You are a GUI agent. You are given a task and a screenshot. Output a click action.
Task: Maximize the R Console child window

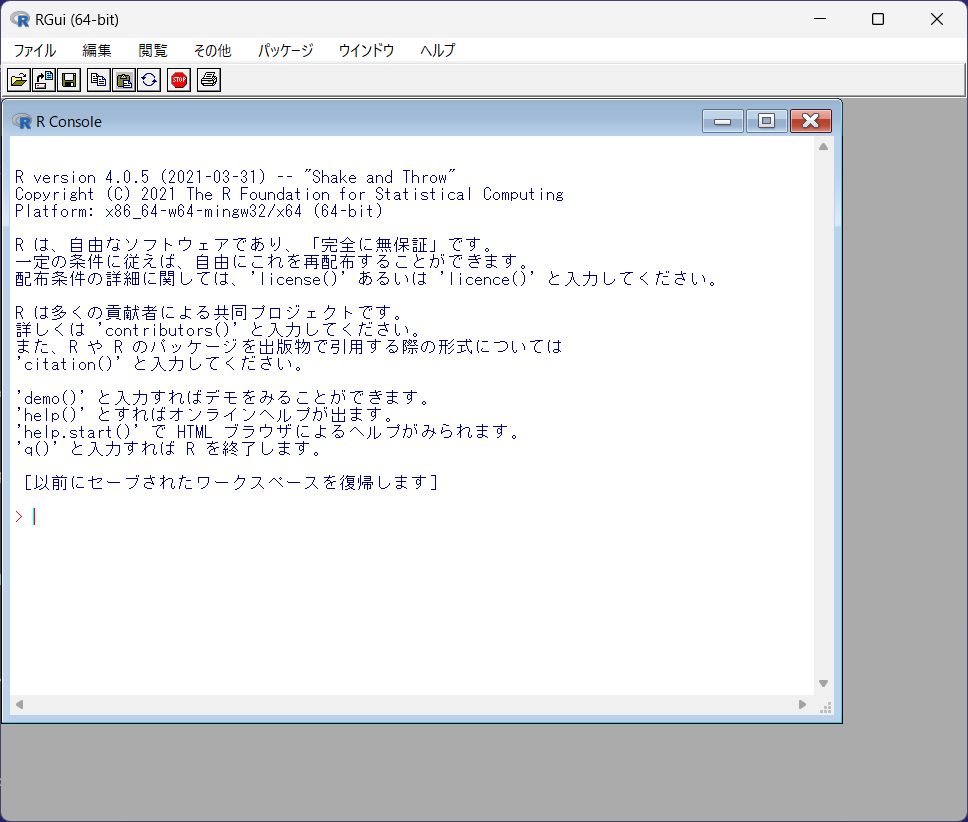tap(766, 121)
